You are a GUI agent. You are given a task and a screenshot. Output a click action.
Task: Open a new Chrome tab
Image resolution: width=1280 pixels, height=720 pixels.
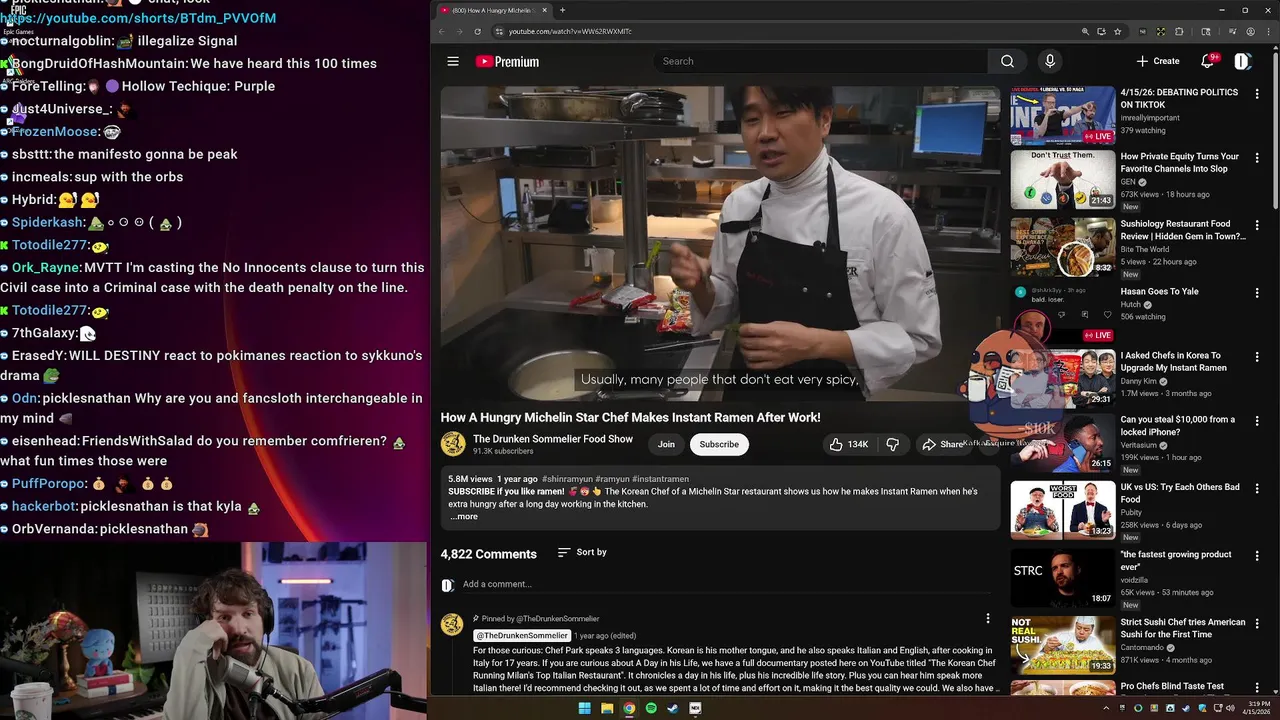click(x=562, y=10)
